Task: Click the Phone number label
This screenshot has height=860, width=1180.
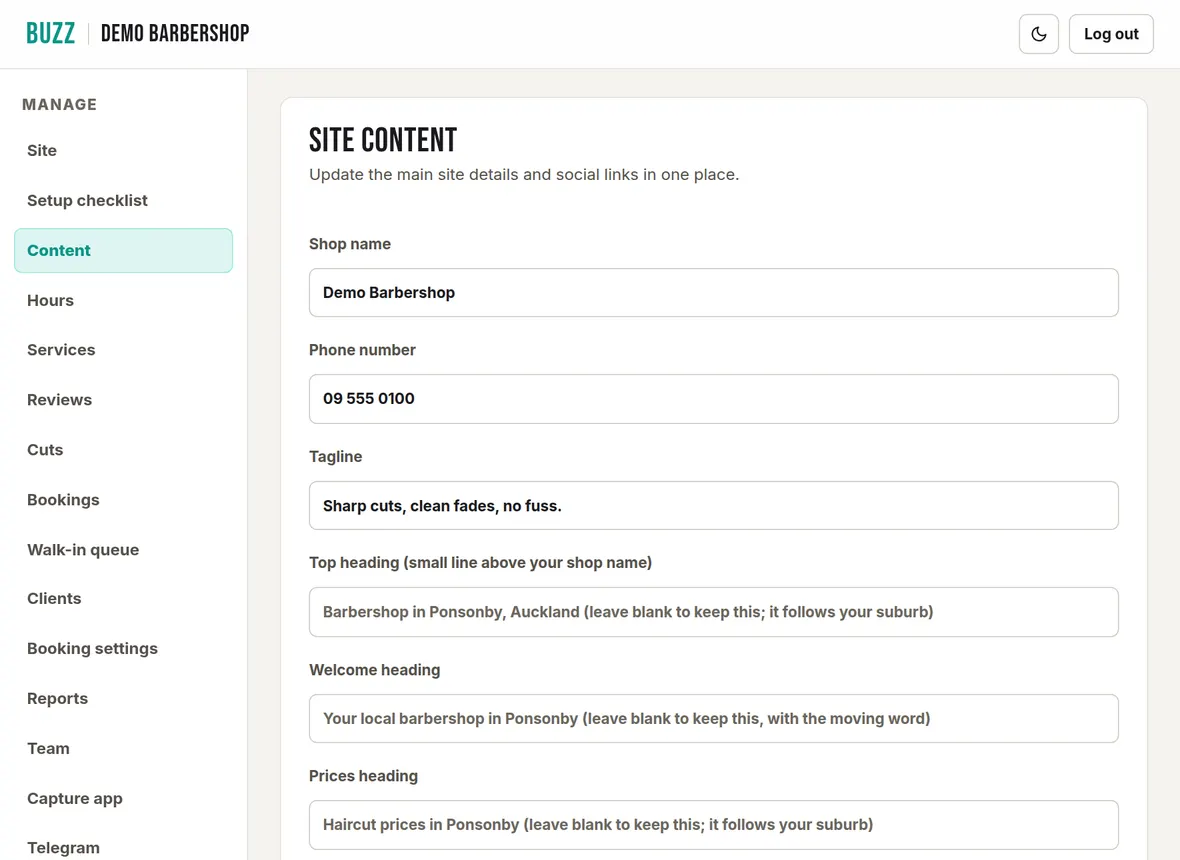Action: 362,350
